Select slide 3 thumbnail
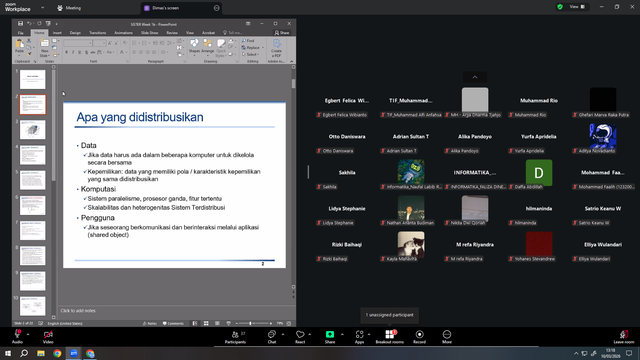The image size is (640, 360). click(33, 130)
